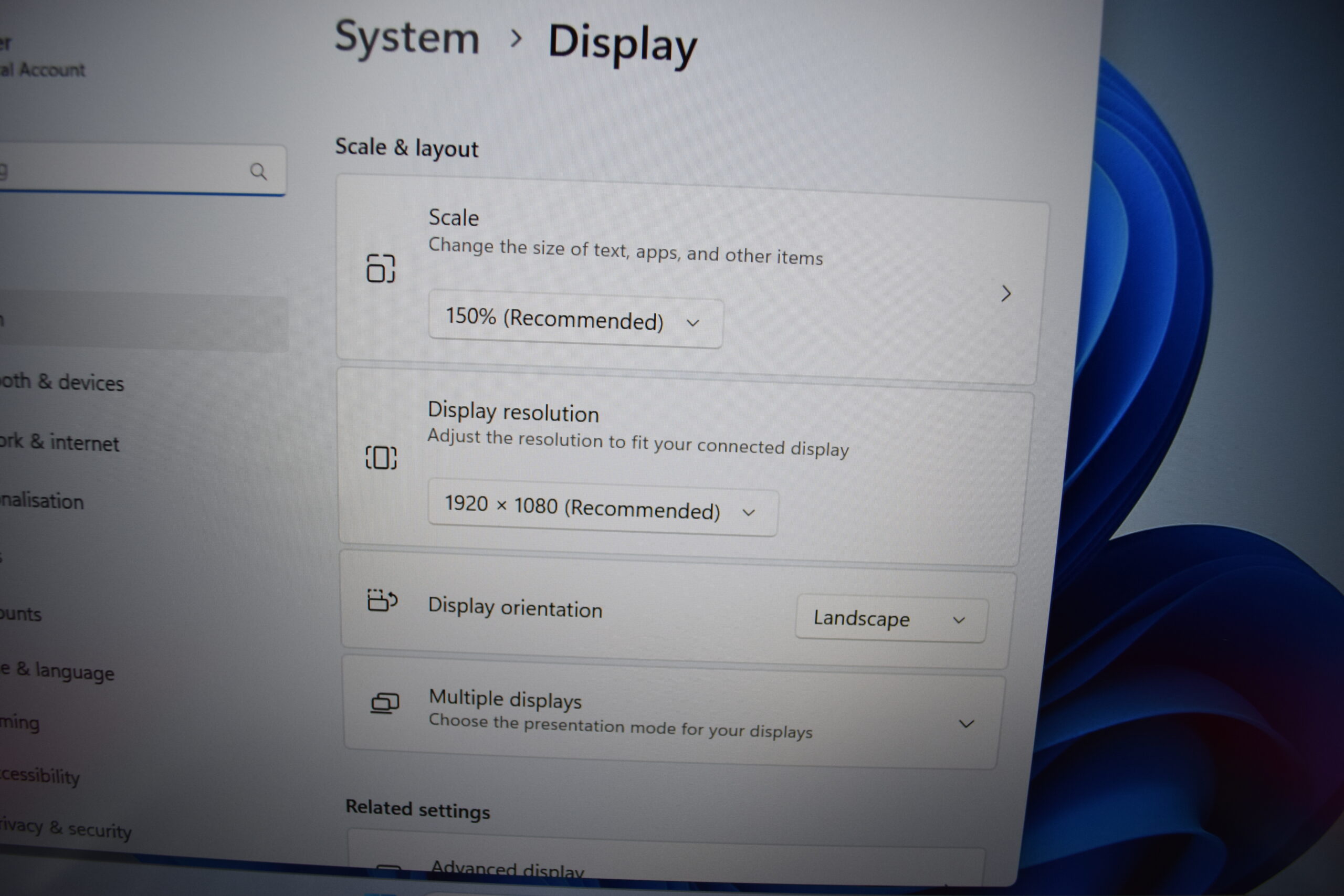Image resolution: width=1344 pixels, height=896 pixels.
Task: Click 'Choose the presentation mode' description
Action: coord(621,726)
